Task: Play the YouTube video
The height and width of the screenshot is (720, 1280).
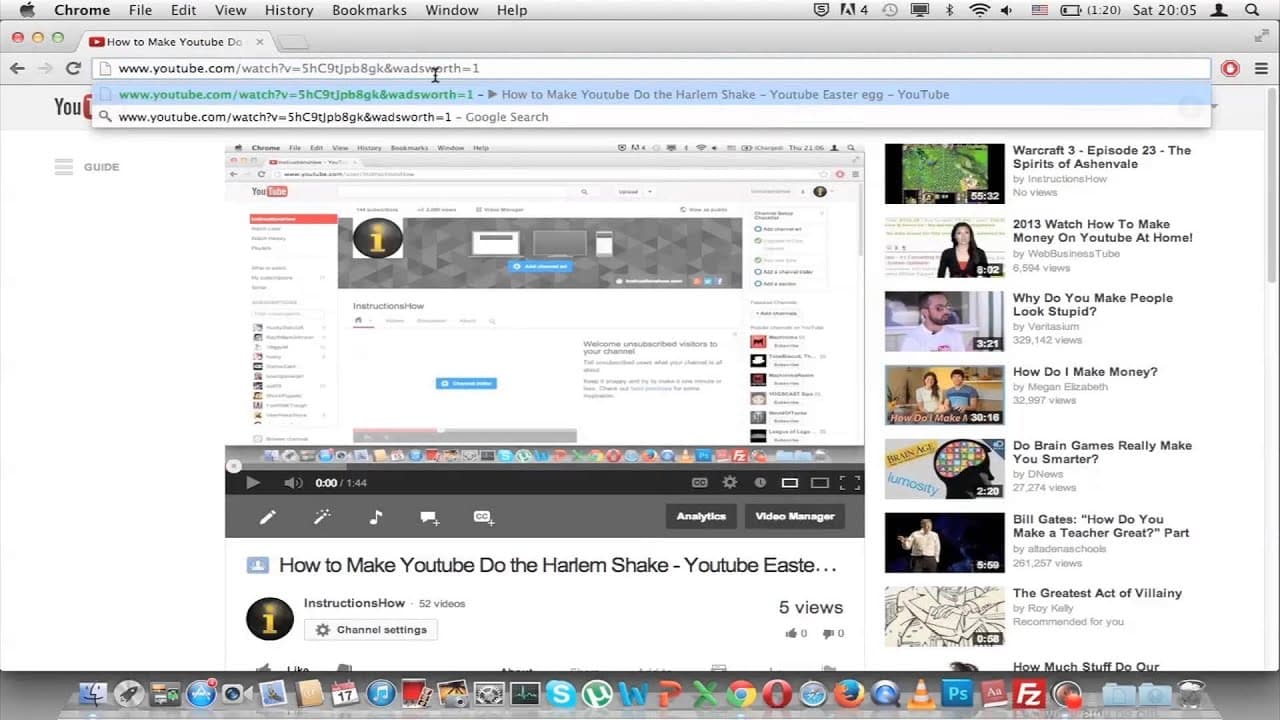Action: coord(253,482)
